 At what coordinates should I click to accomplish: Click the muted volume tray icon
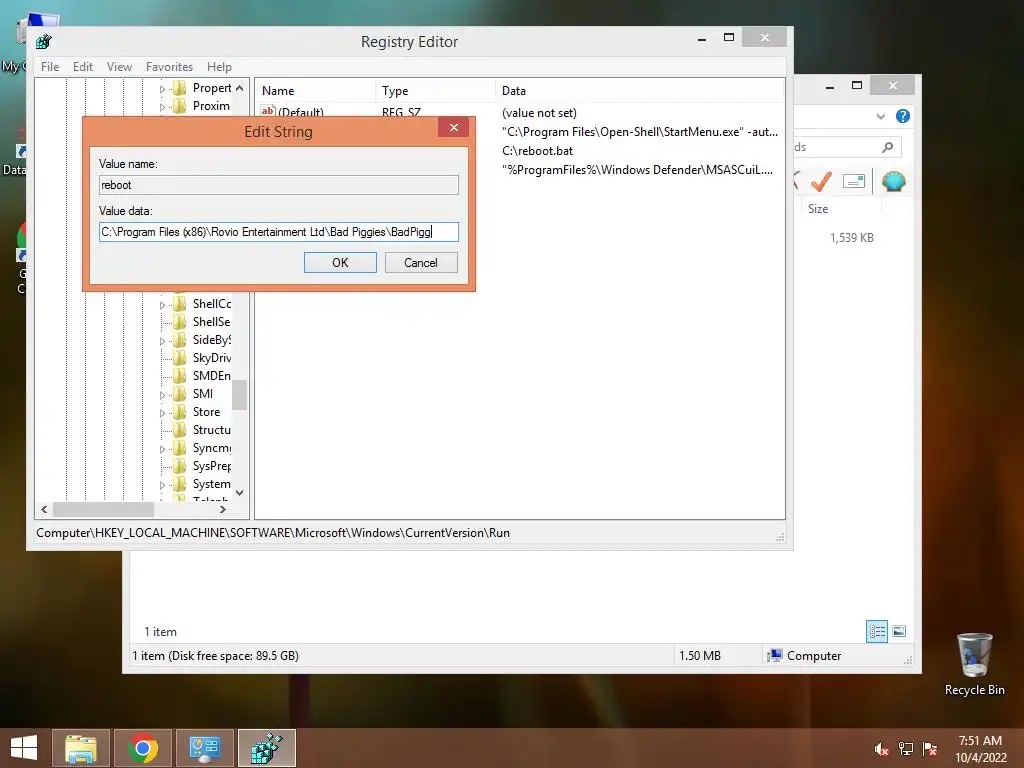[x=882, y=749]
